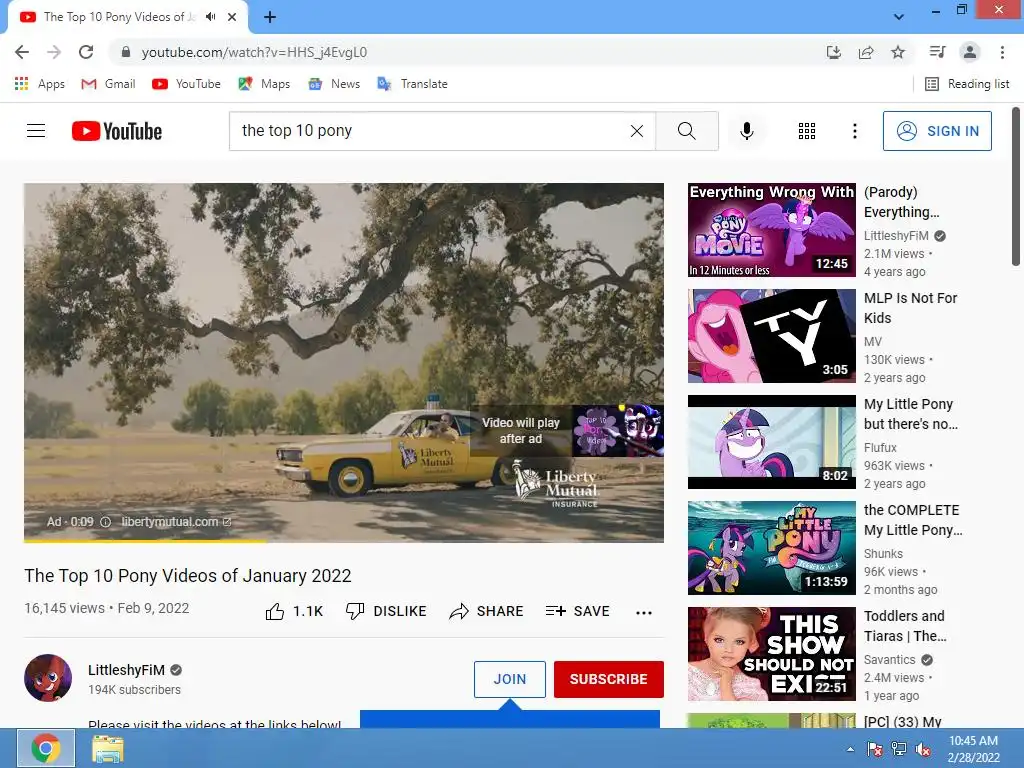The width and height of the screenshot is (1024, 768).
Task: Visit libertymutual.com ad link
Action: coord(176,522)
